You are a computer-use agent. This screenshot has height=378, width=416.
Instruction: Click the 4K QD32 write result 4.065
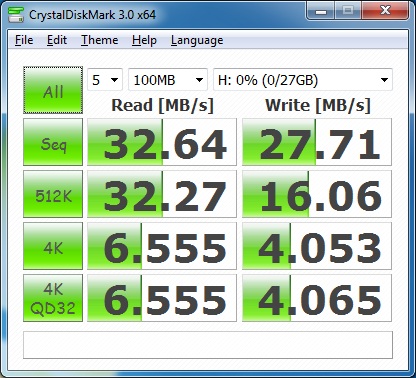tap(317, 298)
